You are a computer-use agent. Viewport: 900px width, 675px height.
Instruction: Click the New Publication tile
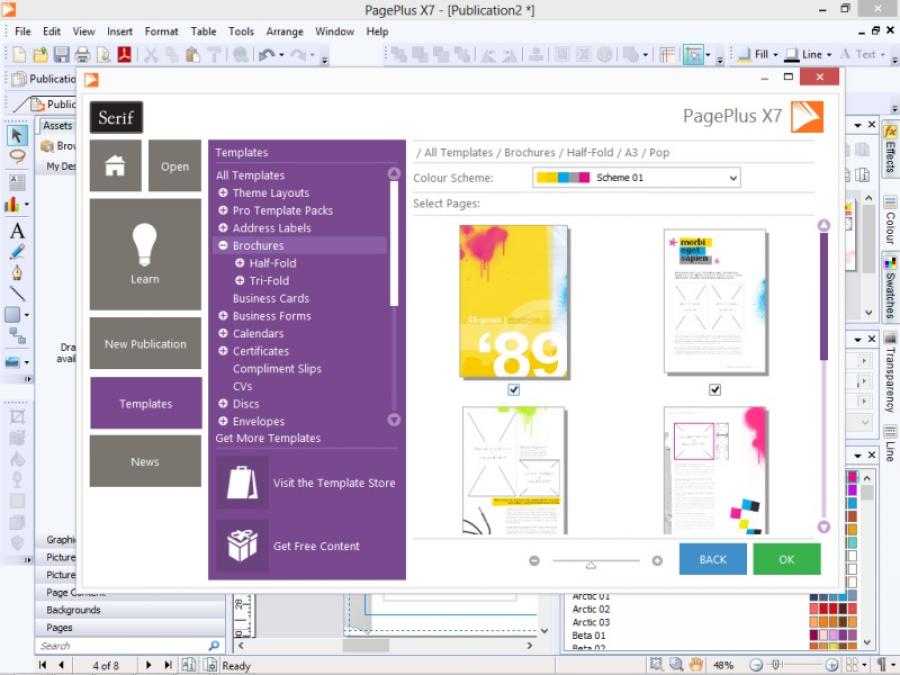tap(145, 343)
